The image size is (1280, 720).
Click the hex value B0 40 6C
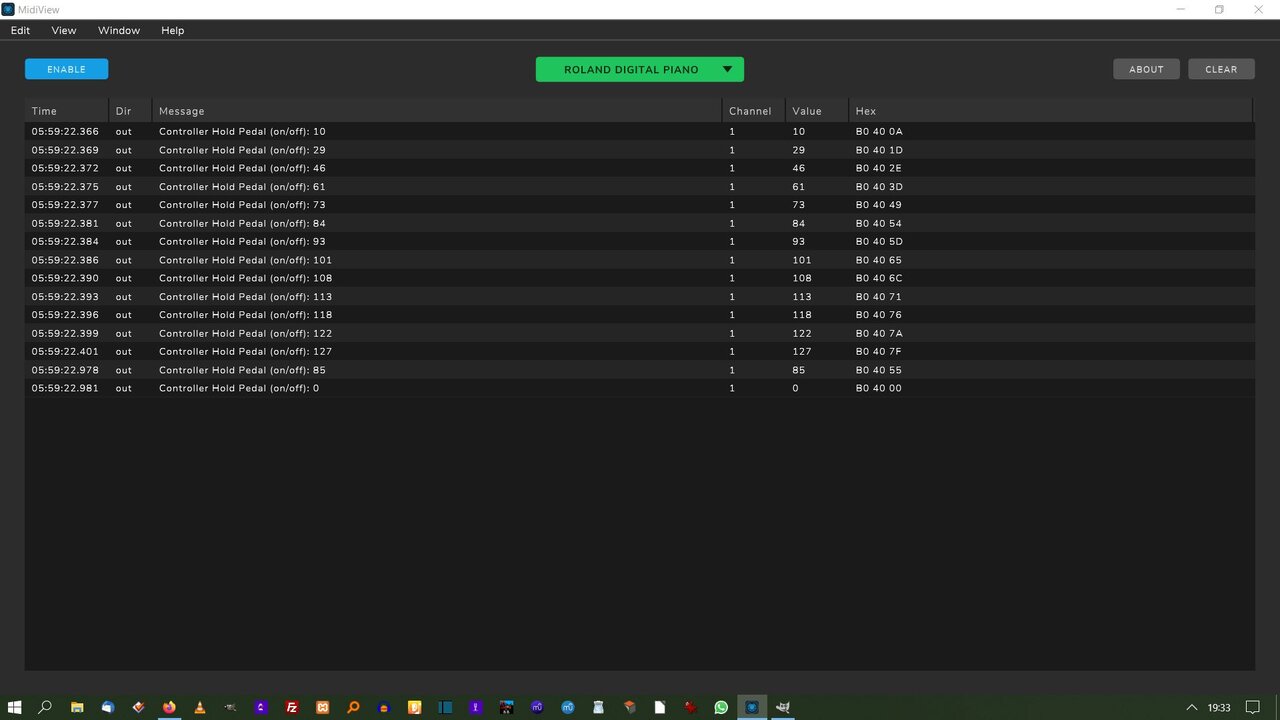click(879, 278)
